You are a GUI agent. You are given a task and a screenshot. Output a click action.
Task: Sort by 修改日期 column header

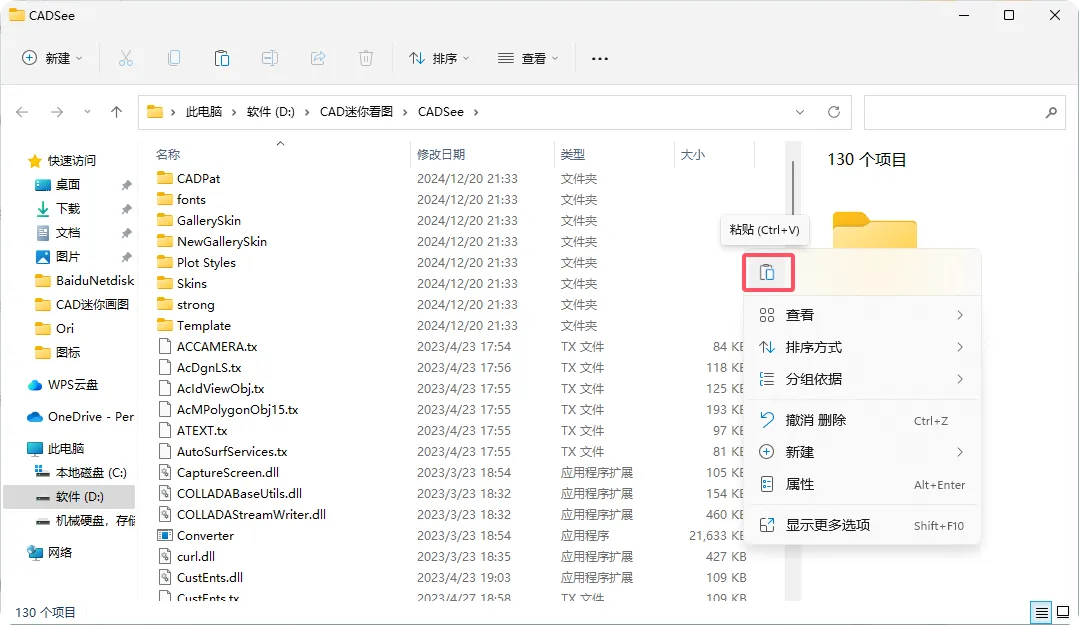(441, 155)
